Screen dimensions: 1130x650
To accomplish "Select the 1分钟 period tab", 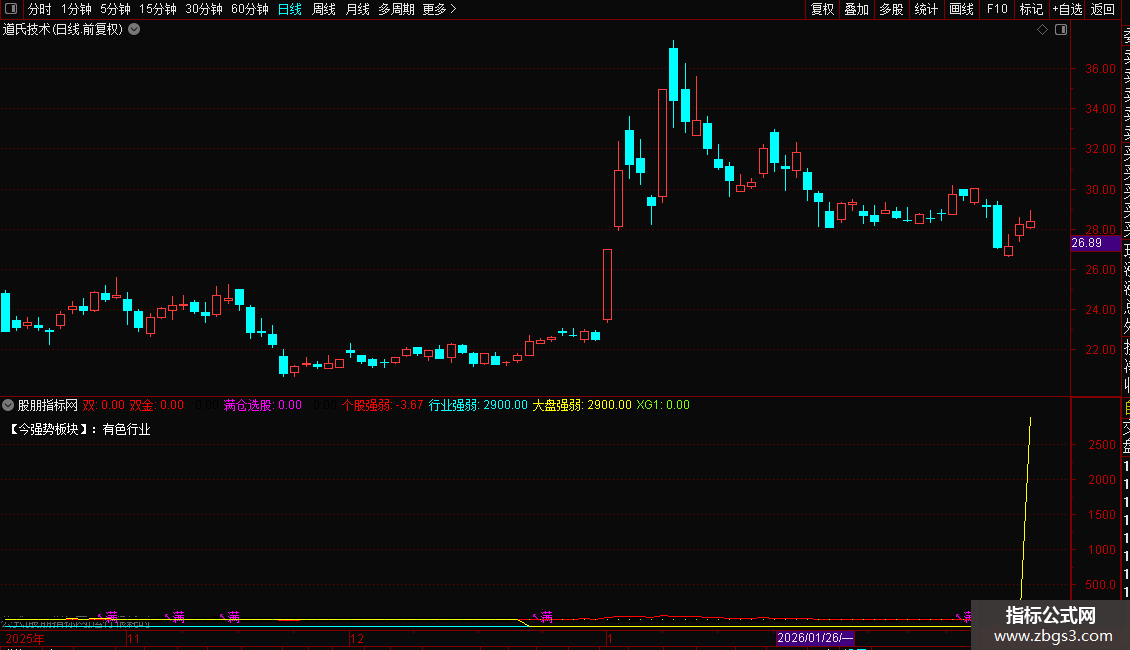I will point(76,9).
